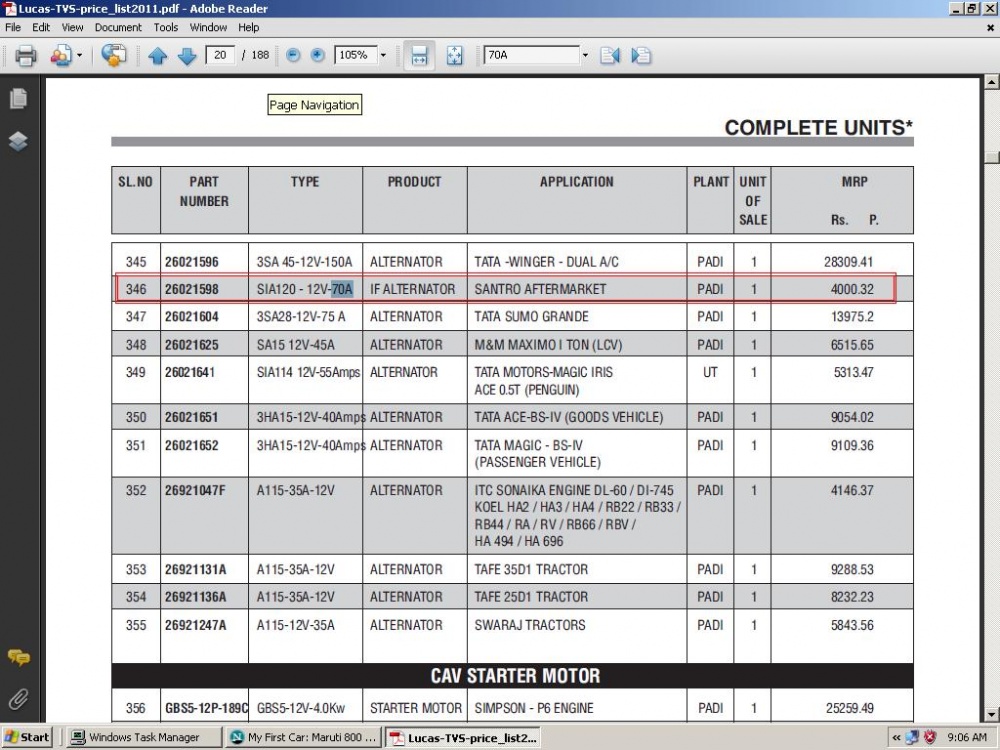Open the Layers panel in the sidebar
The height and width of the screenshot is (750, 1000).
coord(18,141)
